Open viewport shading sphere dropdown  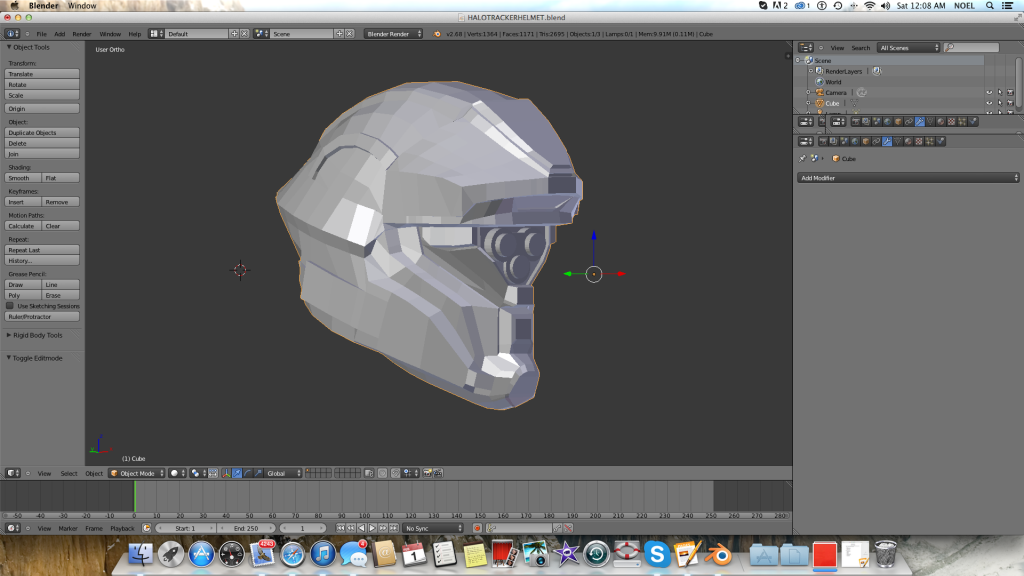[x=178, y=473]
